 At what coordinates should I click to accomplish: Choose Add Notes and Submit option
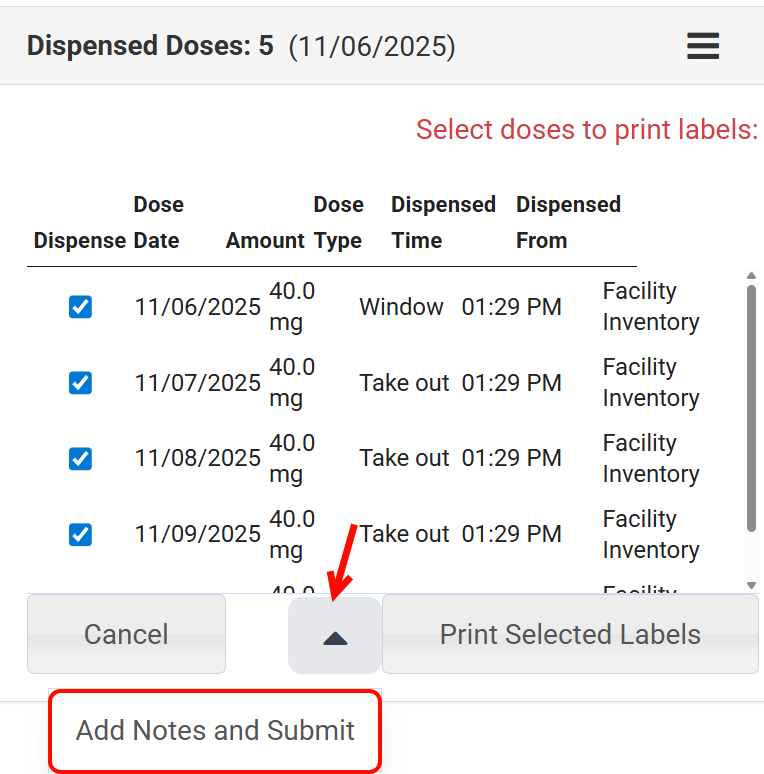click(x=215, y=731)
